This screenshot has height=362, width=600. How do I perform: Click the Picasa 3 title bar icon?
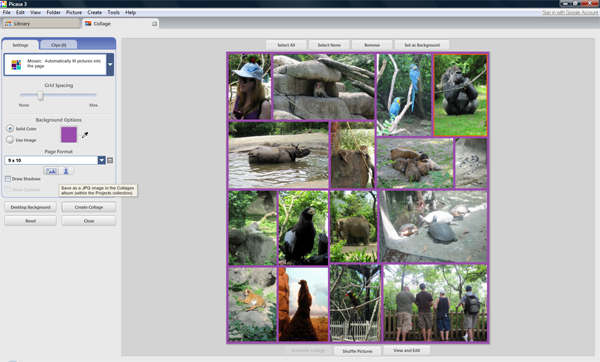pos(3,4)
